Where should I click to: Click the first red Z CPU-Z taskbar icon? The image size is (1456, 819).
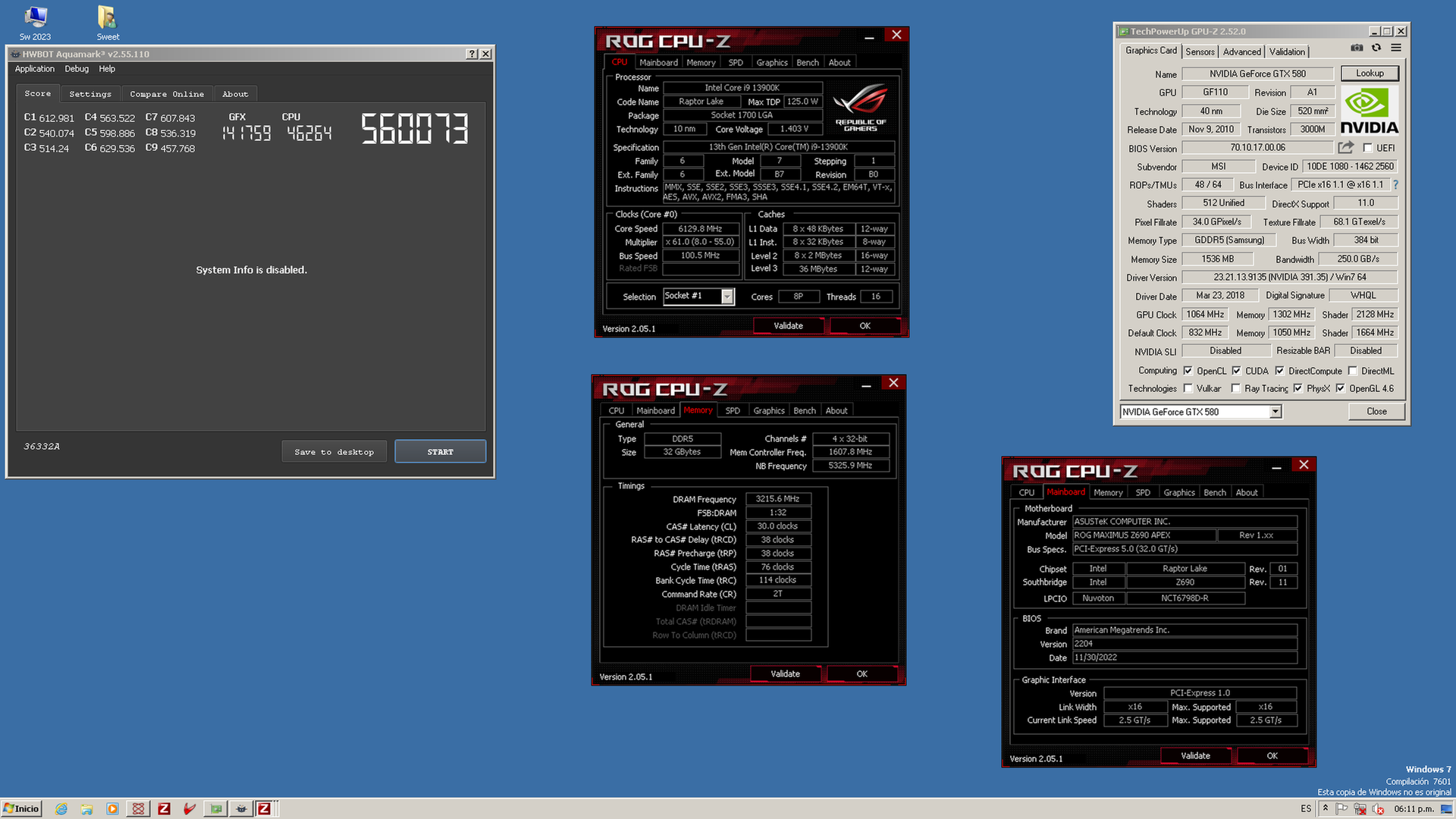click(x=164, y=809)
